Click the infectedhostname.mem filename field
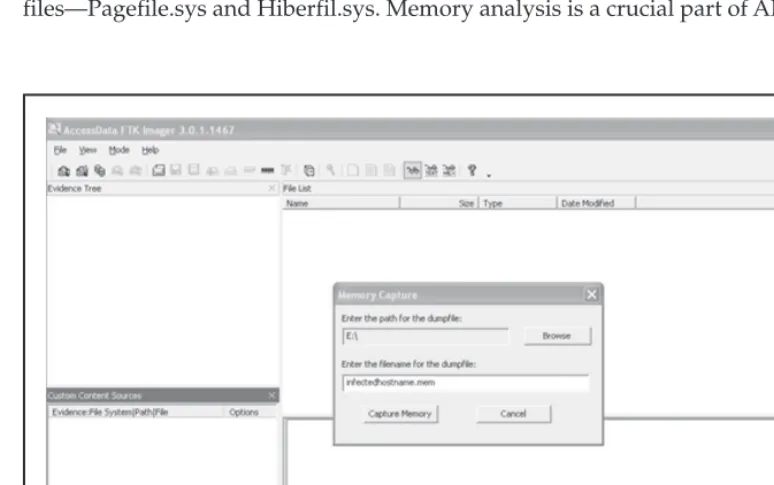Image resolution: width=774 pixels, height=485 pixels. click(x=465, y=382)
